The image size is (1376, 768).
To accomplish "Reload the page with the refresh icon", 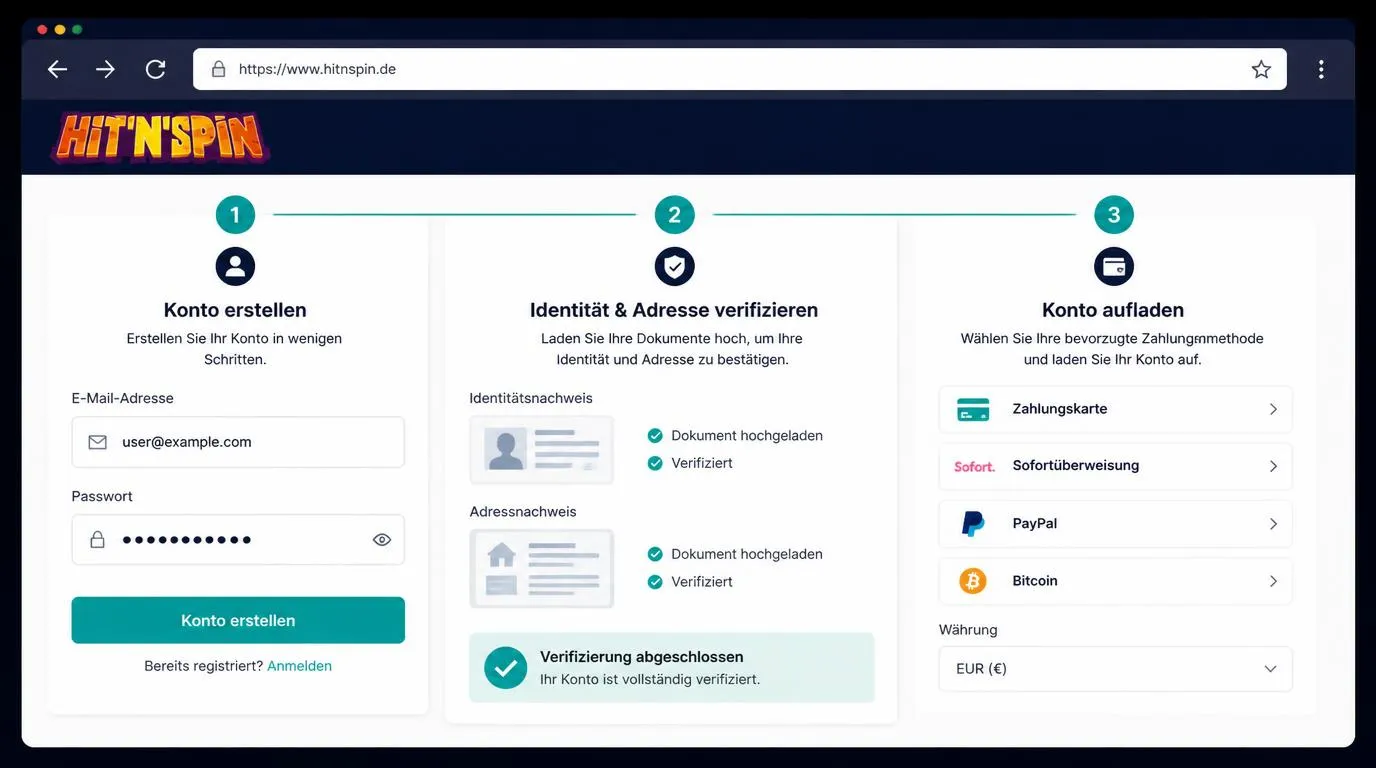I will (x=155, y=69).
